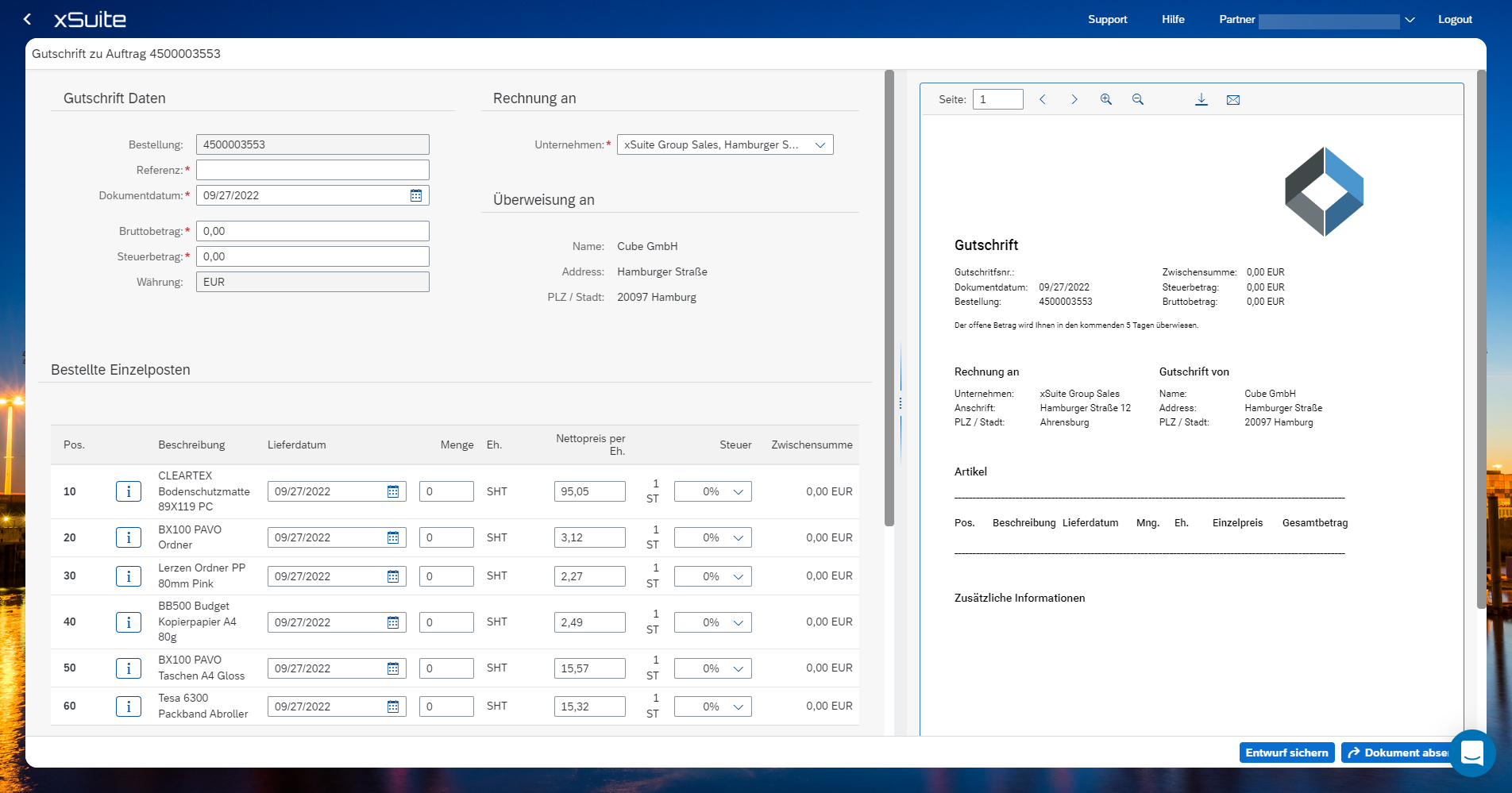The width and height of the screenshot is (1512, 793).
Task: Log out via the Logout link
Action: [1455, 19]
